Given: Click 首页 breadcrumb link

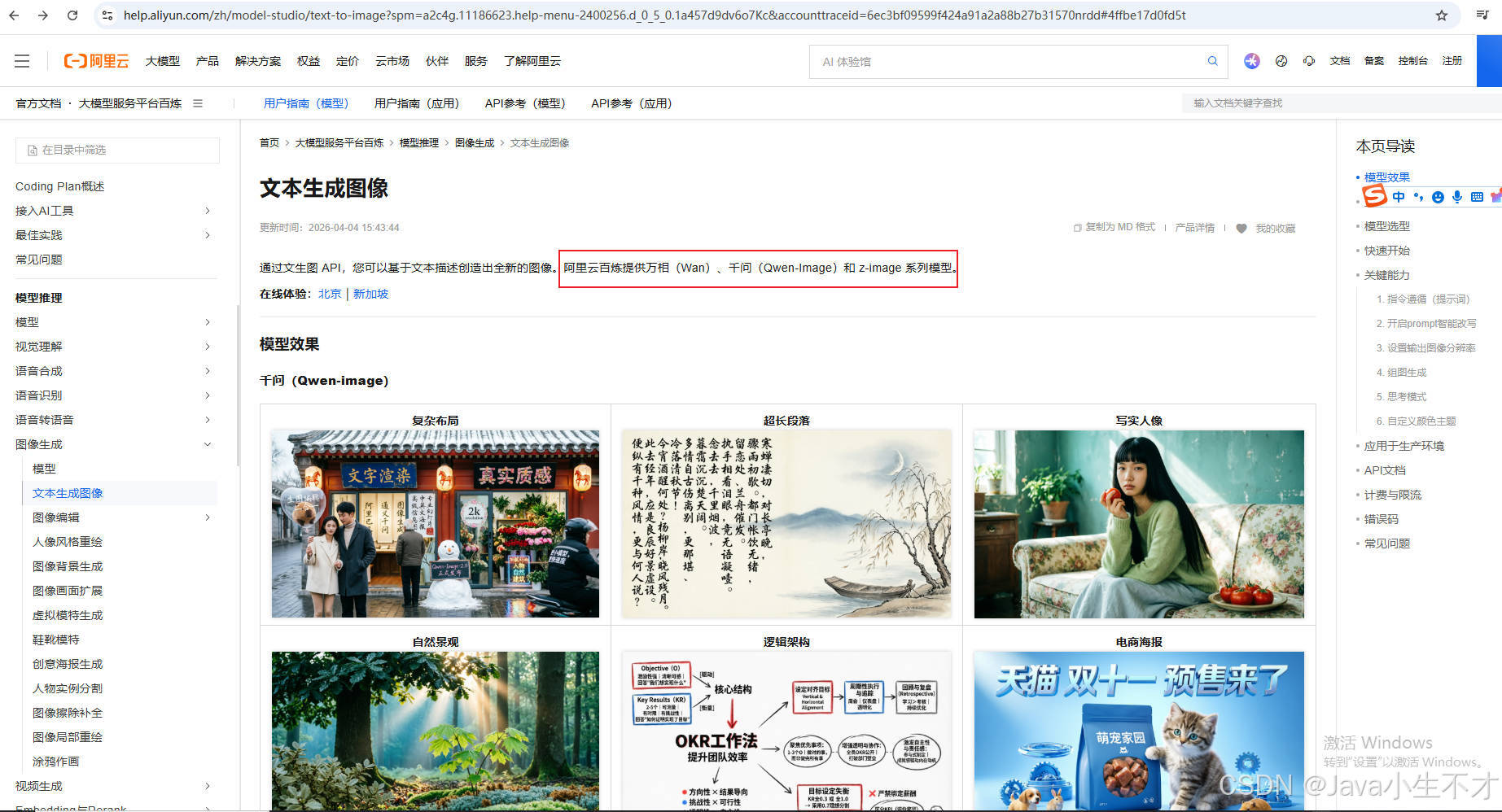Looking at the screenshot, I should [269, 142].
